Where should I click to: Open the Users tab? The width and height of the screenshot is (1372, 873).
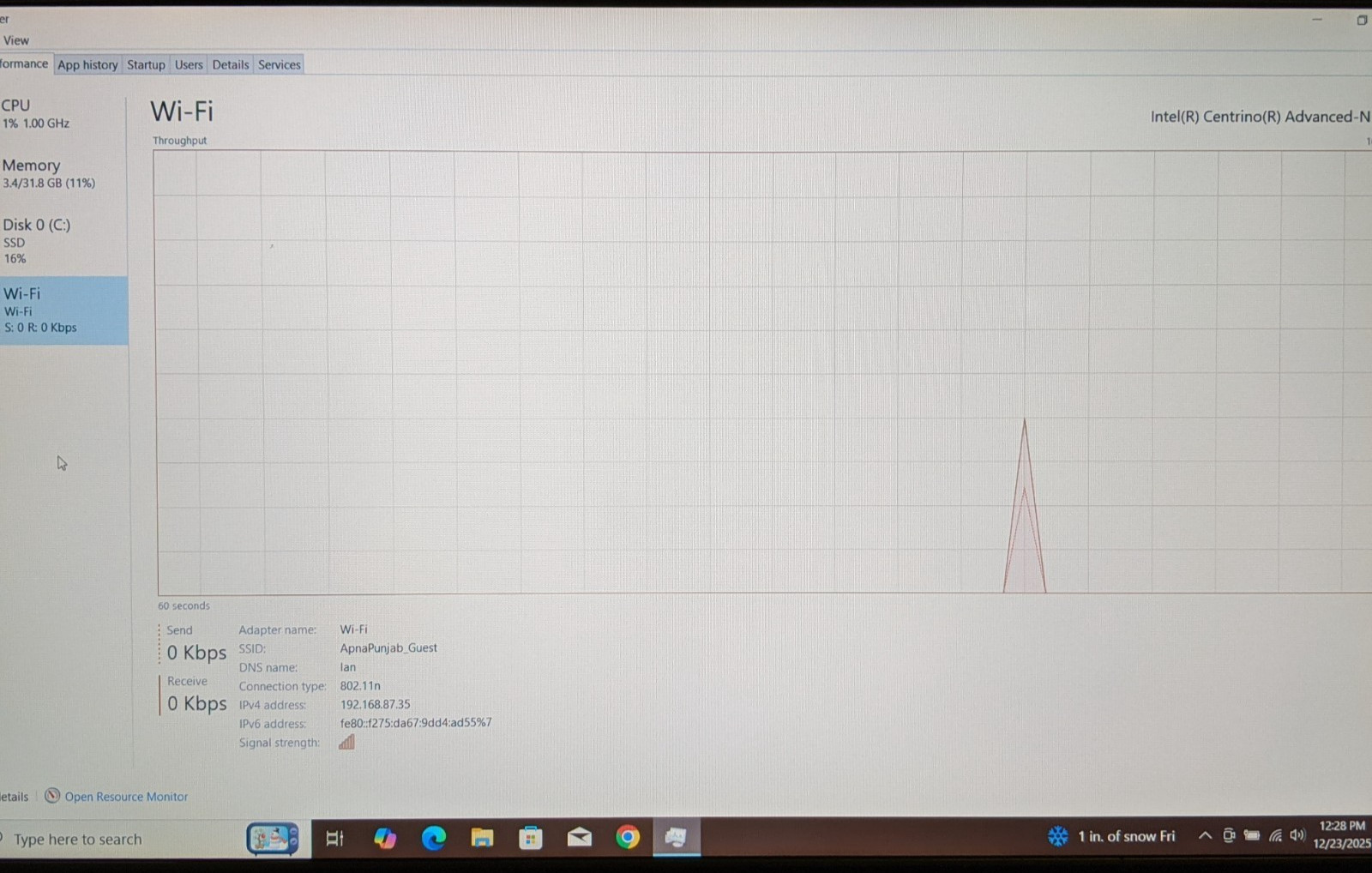coord(189,64)
